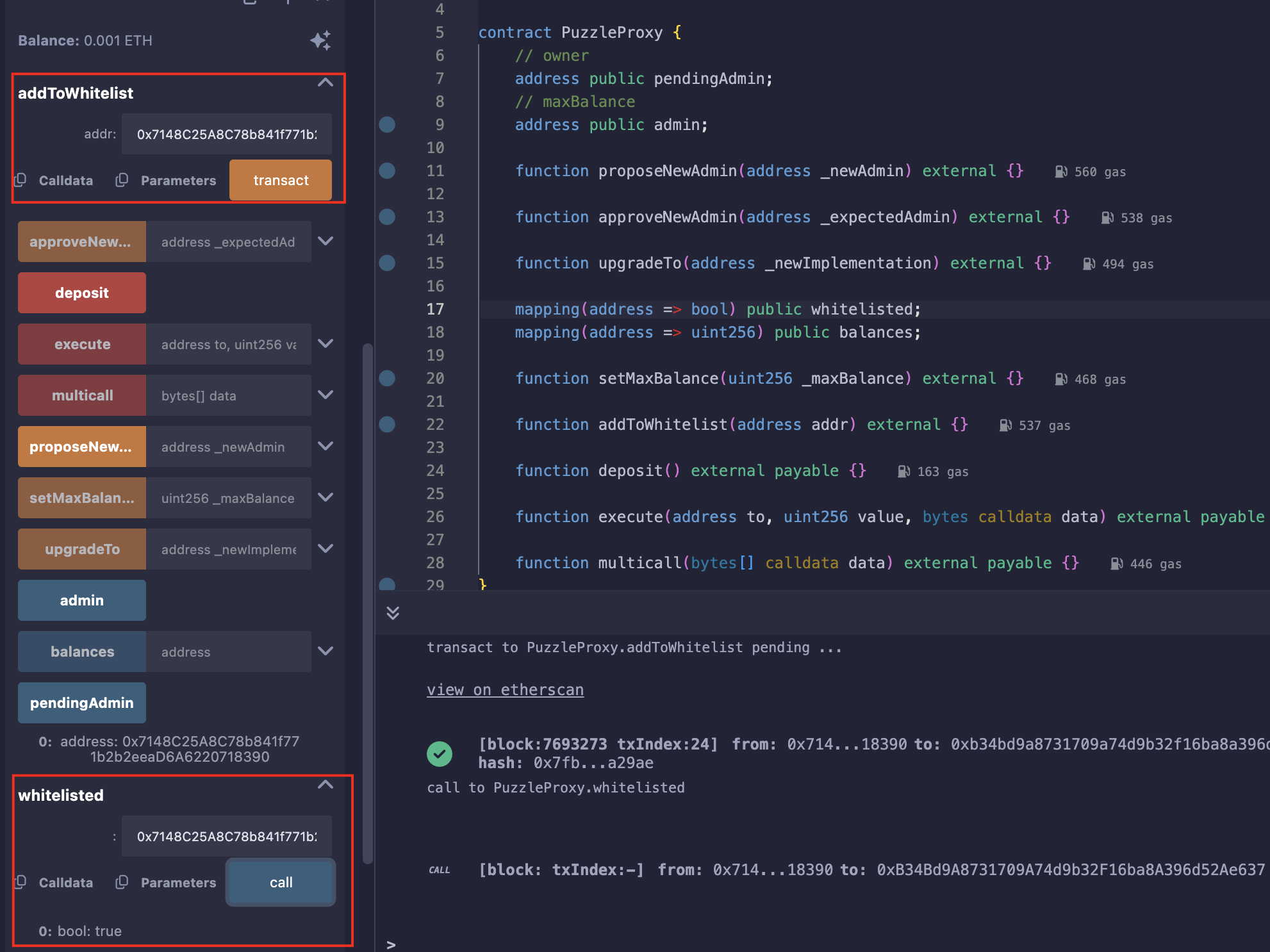Viewport: 1270px width, 952px height.
Task: Click the uint256 _maxBalance input field
Action: [x=229, y=498]
